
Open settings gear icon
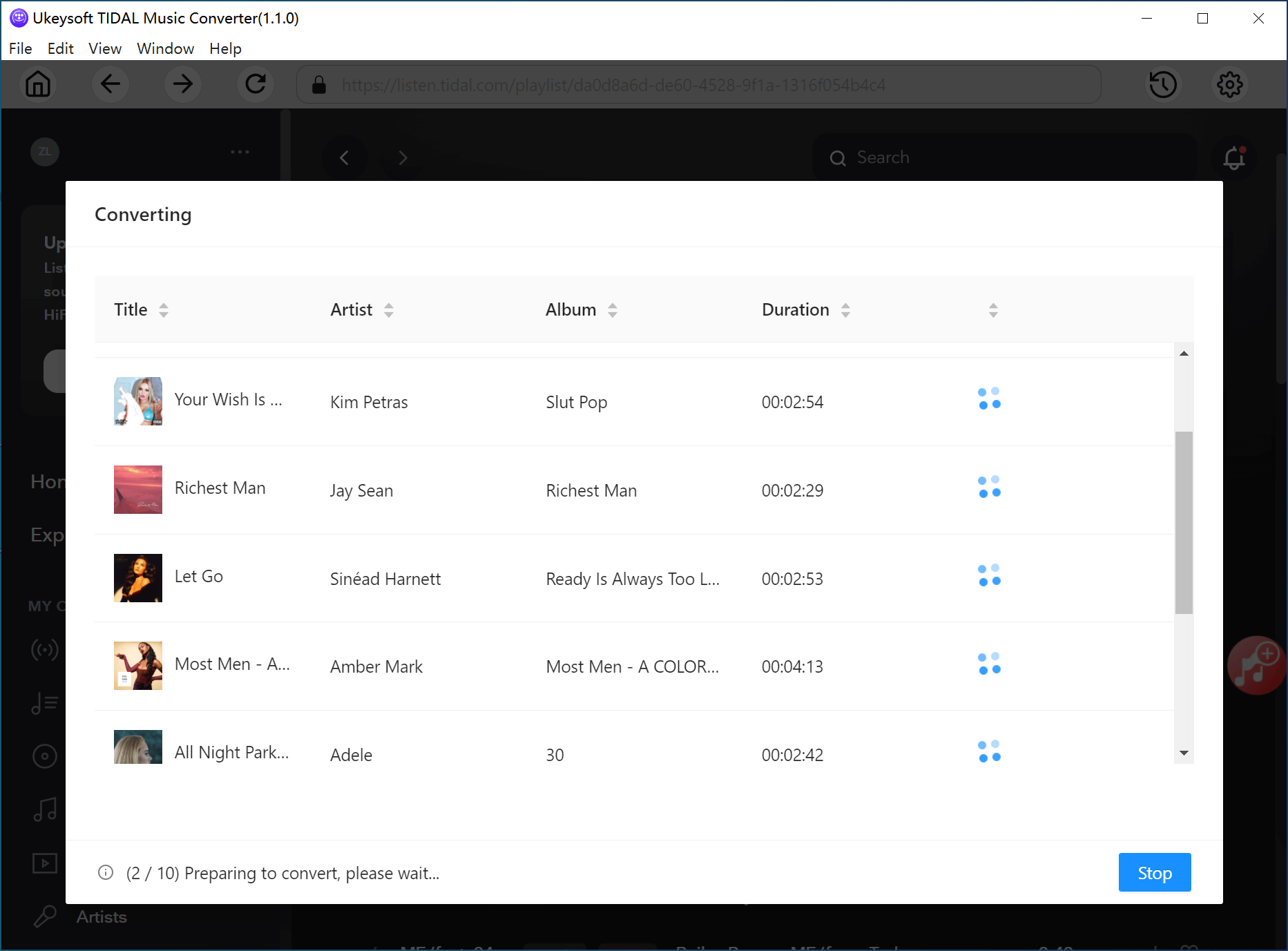[1229, 84]
